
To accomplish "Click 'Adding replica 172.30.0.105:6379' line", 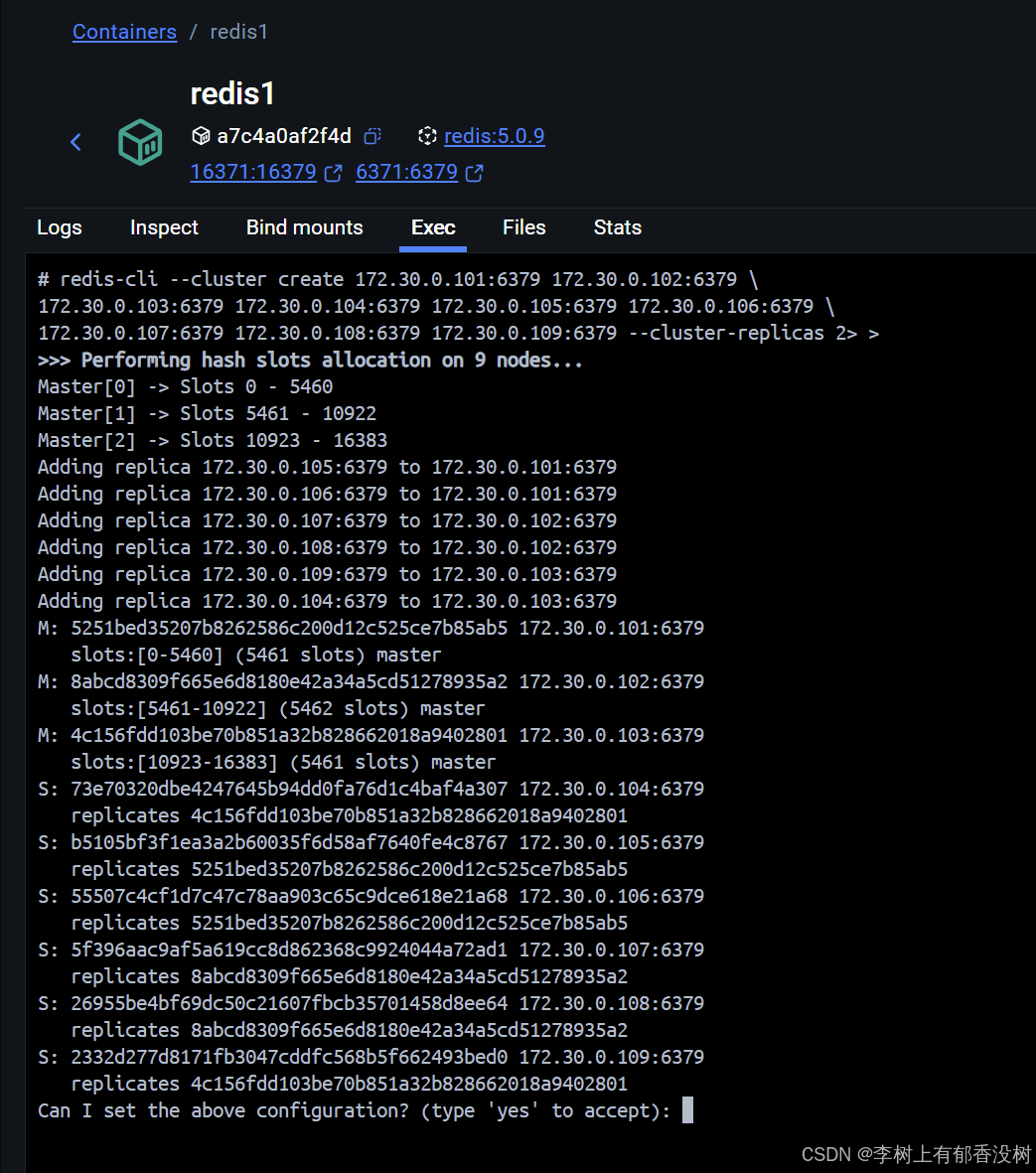I will pos(328,468).
